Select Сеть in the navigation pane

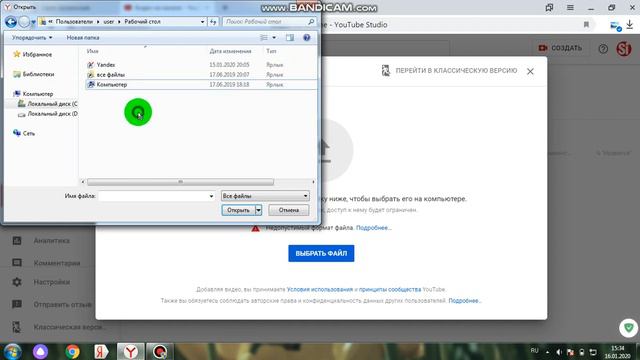click(24, 133)
